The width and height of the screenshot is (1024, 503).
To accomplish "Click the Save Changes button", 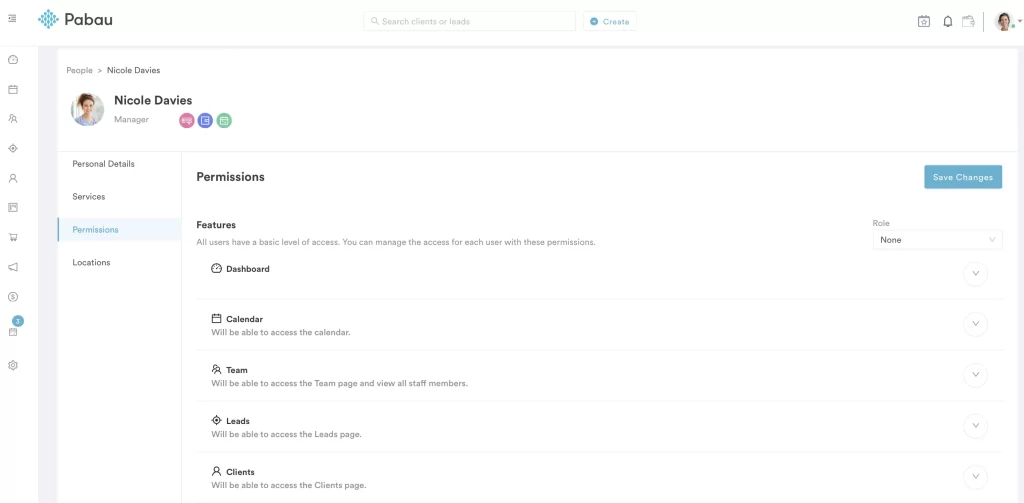I will [x=962, y=177].
